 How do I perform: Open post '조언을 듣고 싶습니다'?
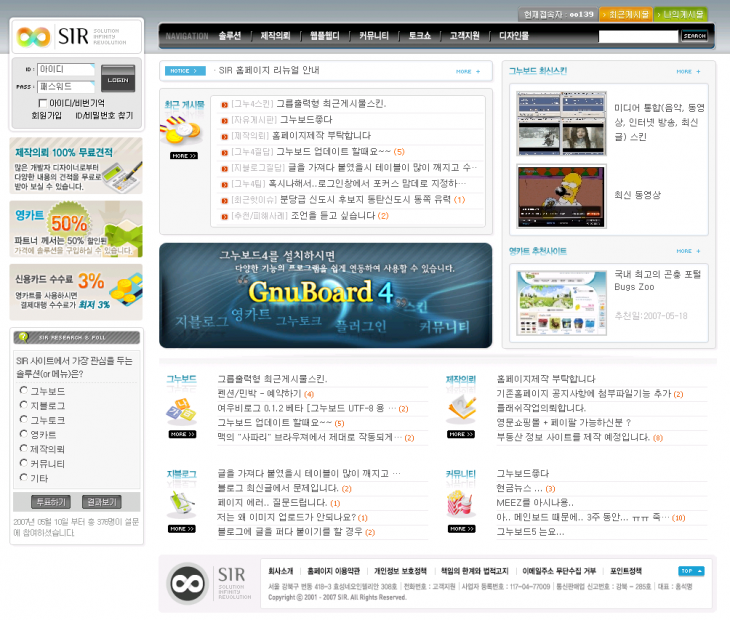click(x=333, y=216)
